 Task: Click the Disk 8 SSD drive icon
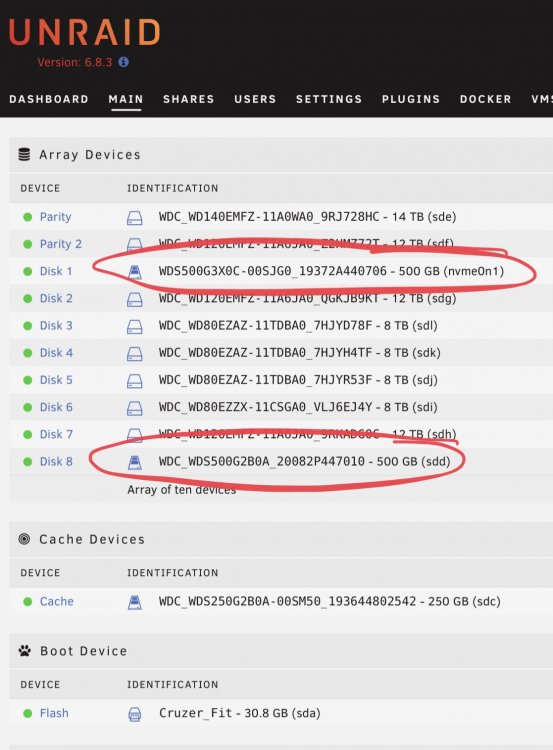click(135, 462)
